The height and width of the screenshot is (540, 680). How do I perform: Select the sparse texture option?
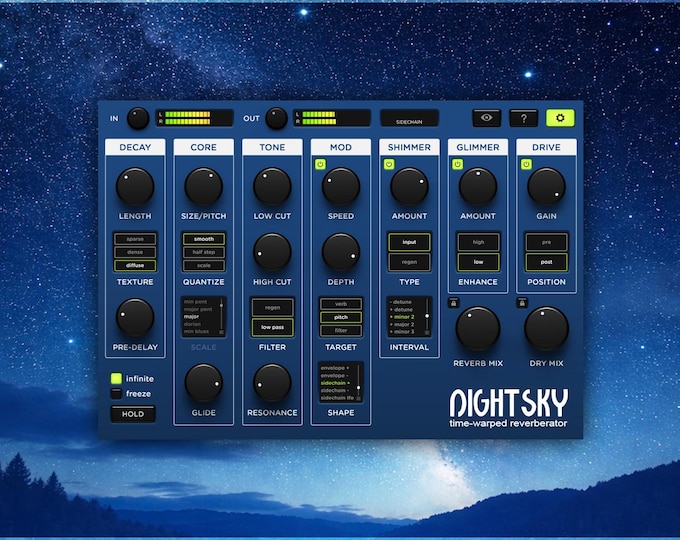[135, 239]
